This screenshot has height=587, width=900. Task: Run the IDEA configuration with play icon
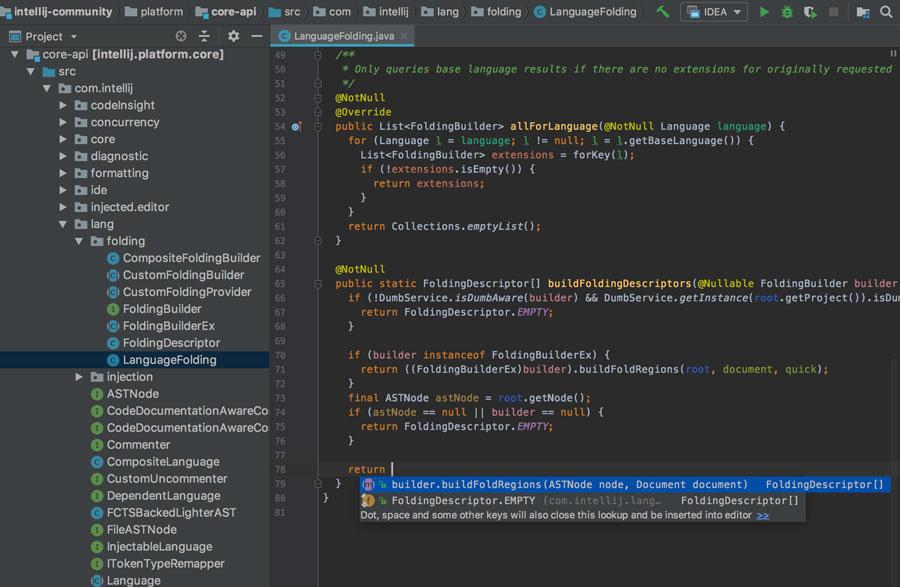tap(764, 11)
